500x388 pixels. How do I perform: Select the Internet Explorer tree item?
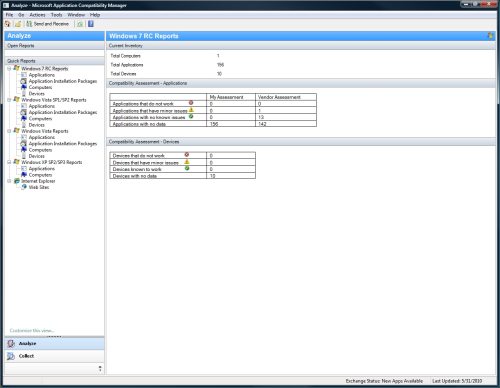[x=38, y=181]
